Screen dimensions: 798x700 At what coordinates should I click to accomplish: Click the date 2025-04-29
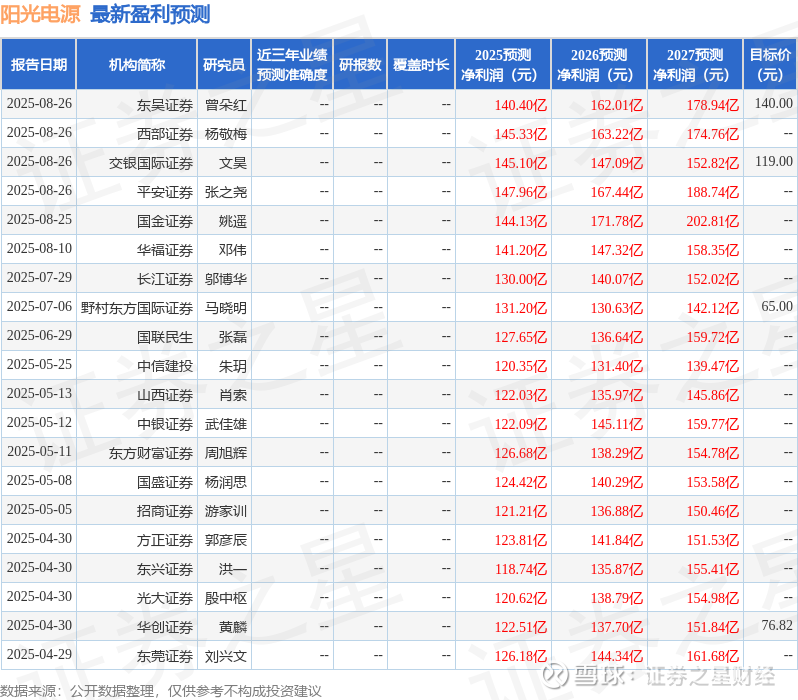click(39, 655)
